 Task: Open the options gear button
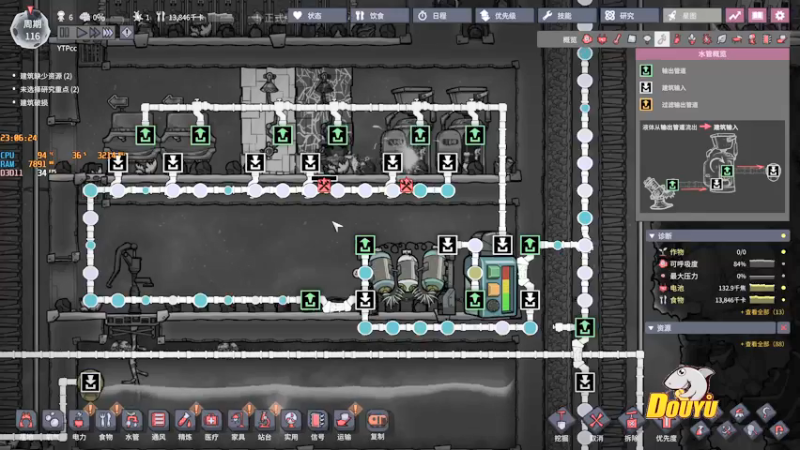(780, 16)
